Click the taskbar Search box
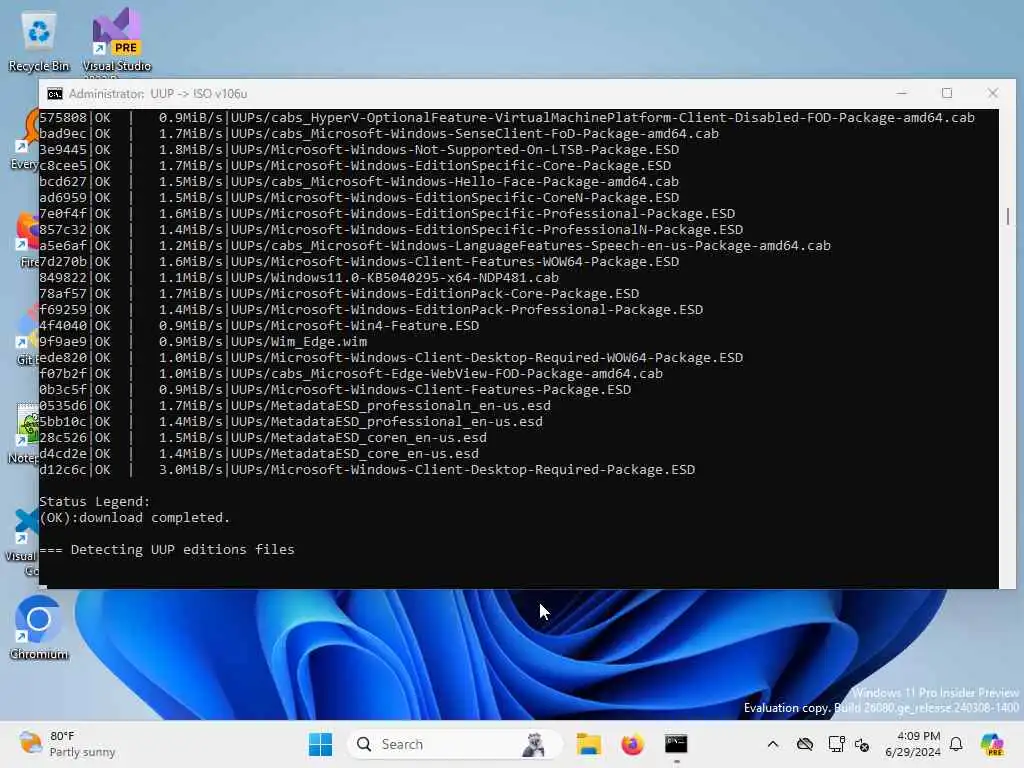This screenshot has height=768, width=1024. point(455,744)
